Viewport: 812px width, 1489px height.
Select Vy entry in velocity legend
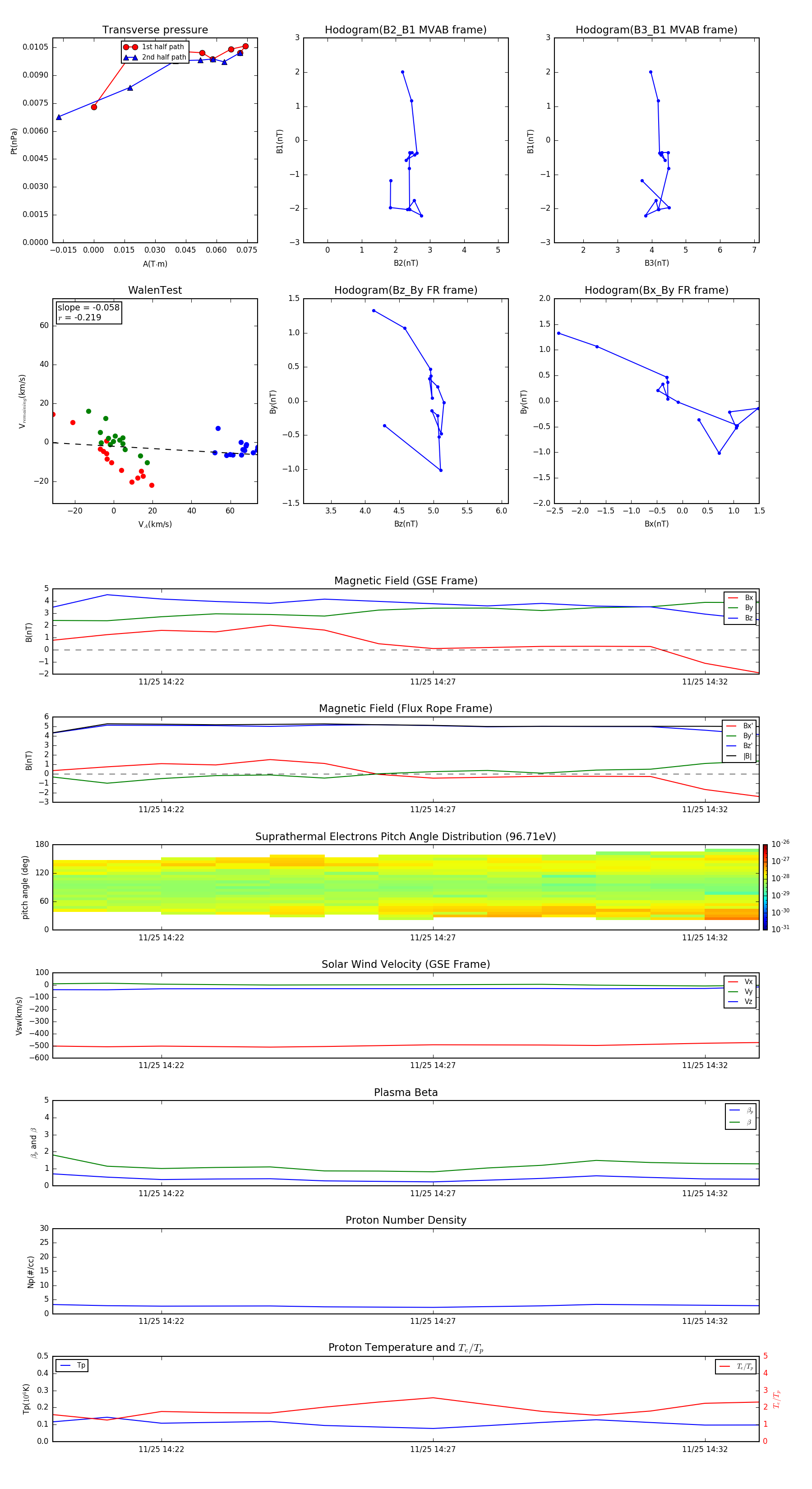[740, 991]
